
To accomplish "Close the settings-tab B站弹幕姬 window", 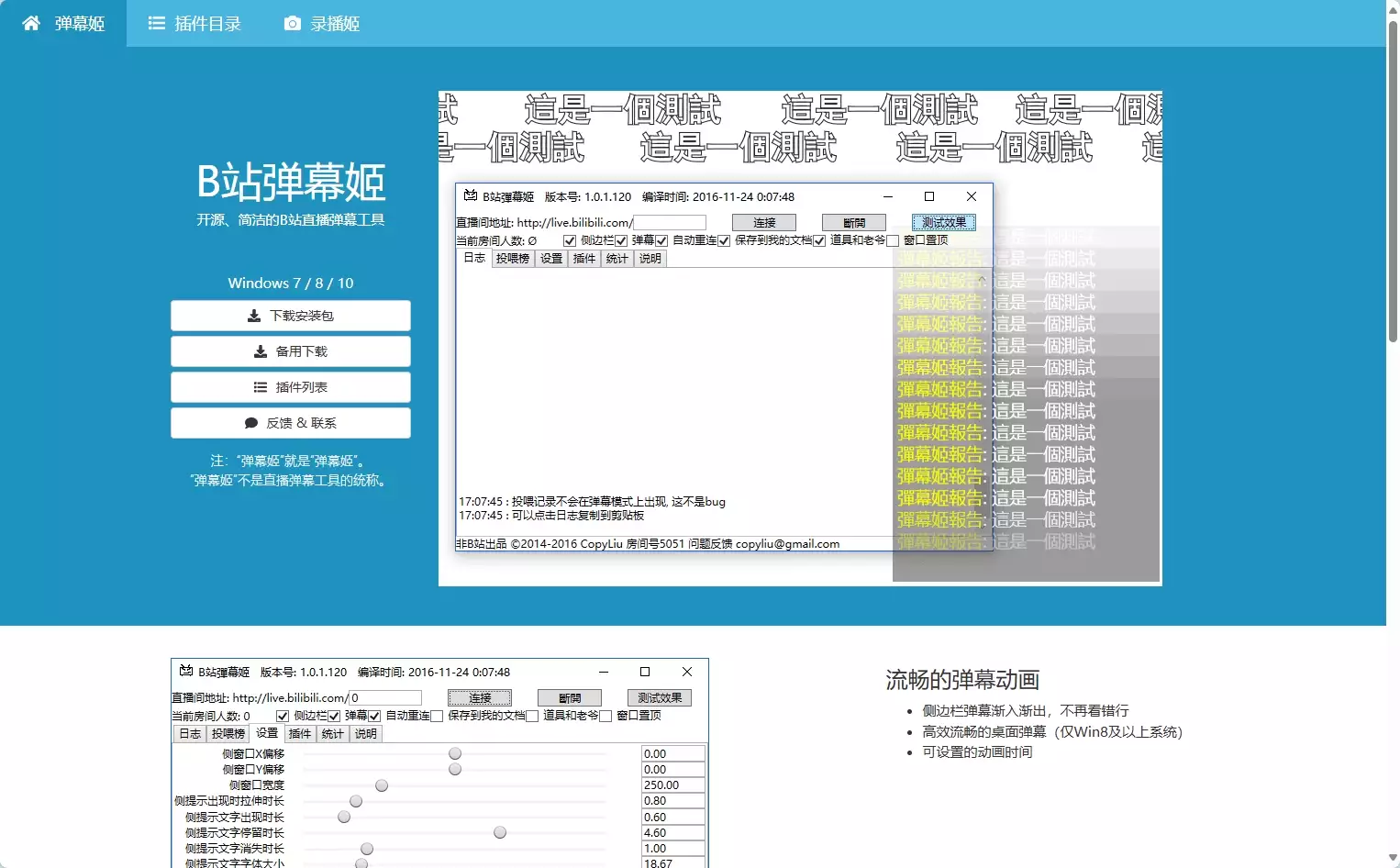I will pos(687,672).
